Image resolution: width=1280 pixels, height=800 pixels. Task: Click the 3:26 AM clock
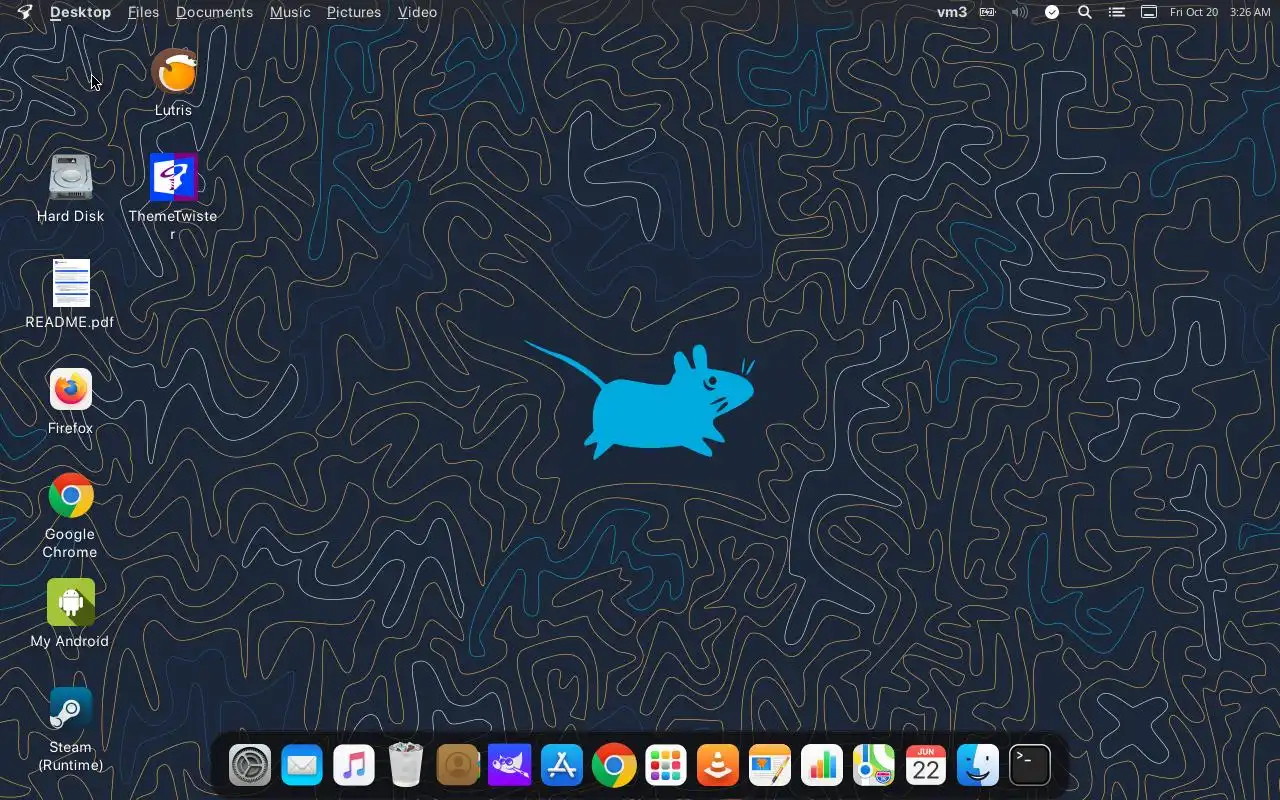1250,12
